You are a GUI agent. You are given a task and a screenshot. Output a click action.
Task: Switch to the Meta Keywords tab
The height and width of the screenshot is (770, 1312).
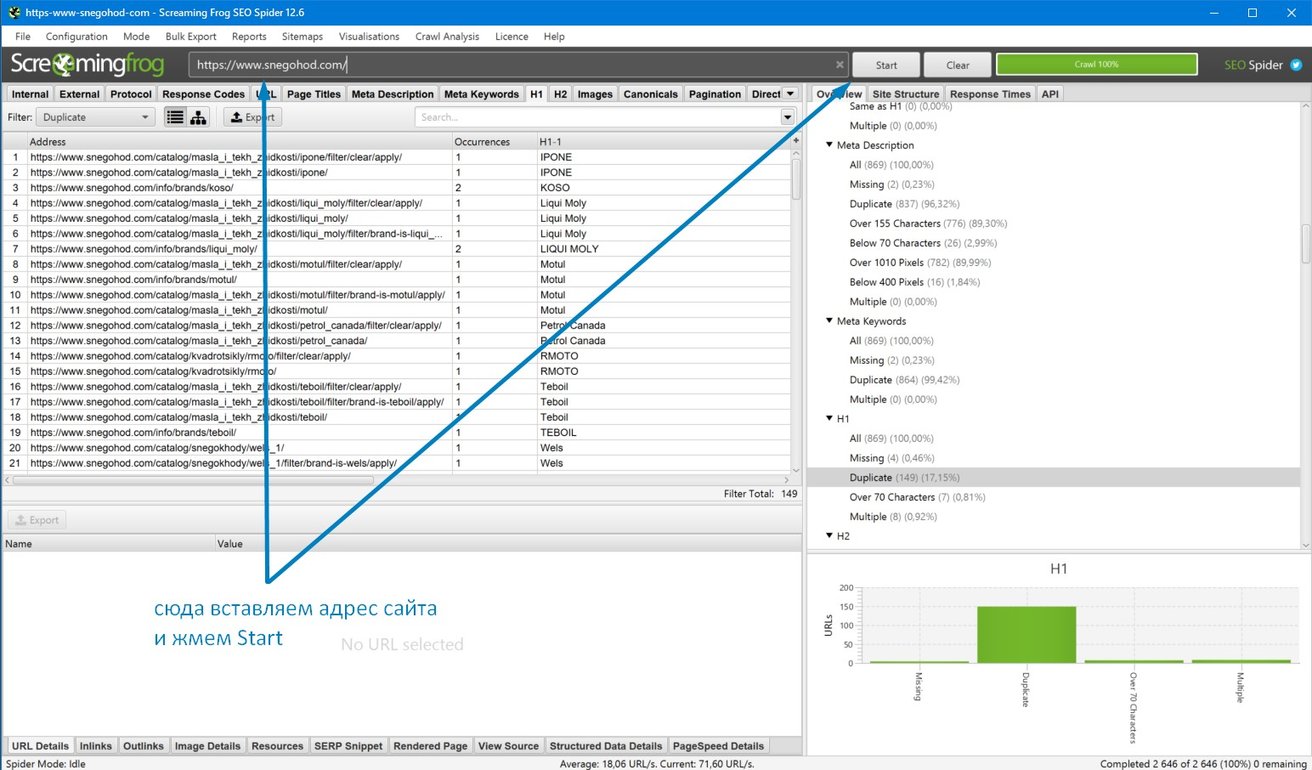[x=482, y=94]
